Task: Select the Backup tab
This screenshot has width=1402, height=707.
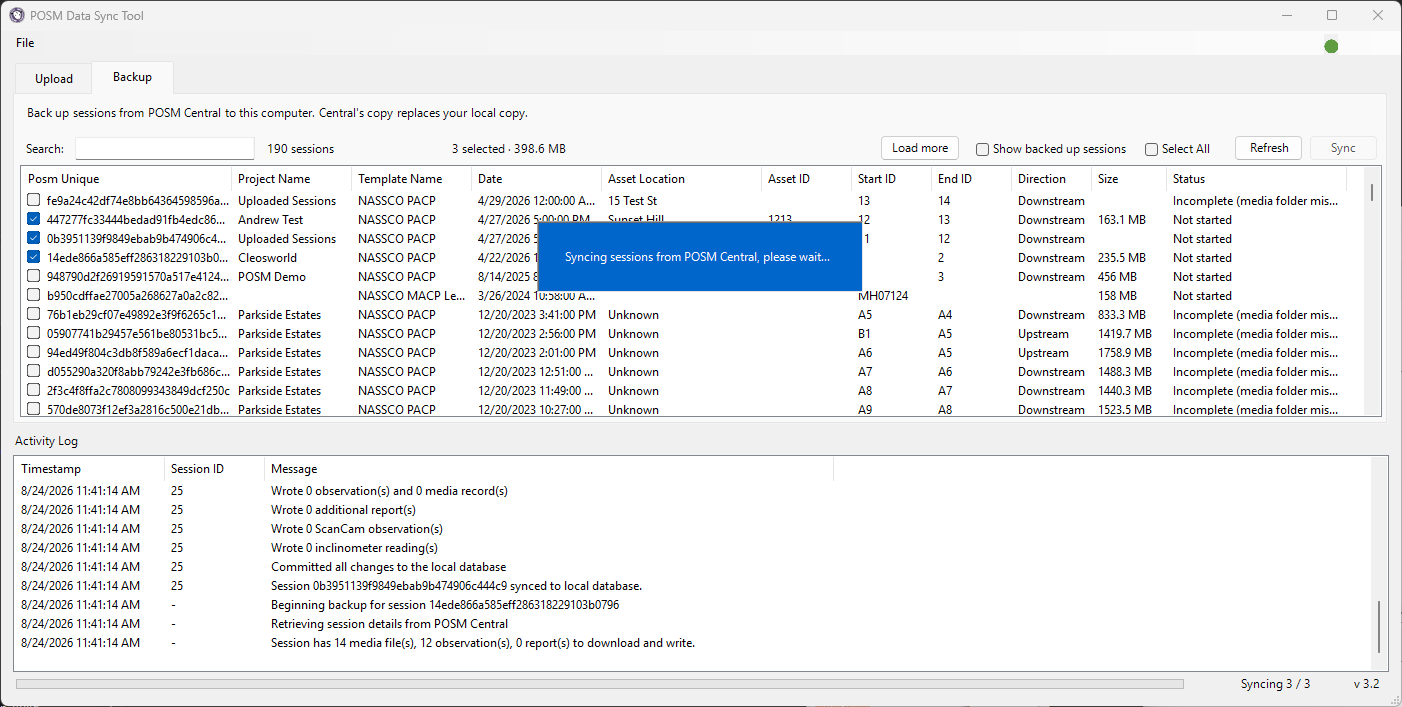Action: [x=132, y=77]
